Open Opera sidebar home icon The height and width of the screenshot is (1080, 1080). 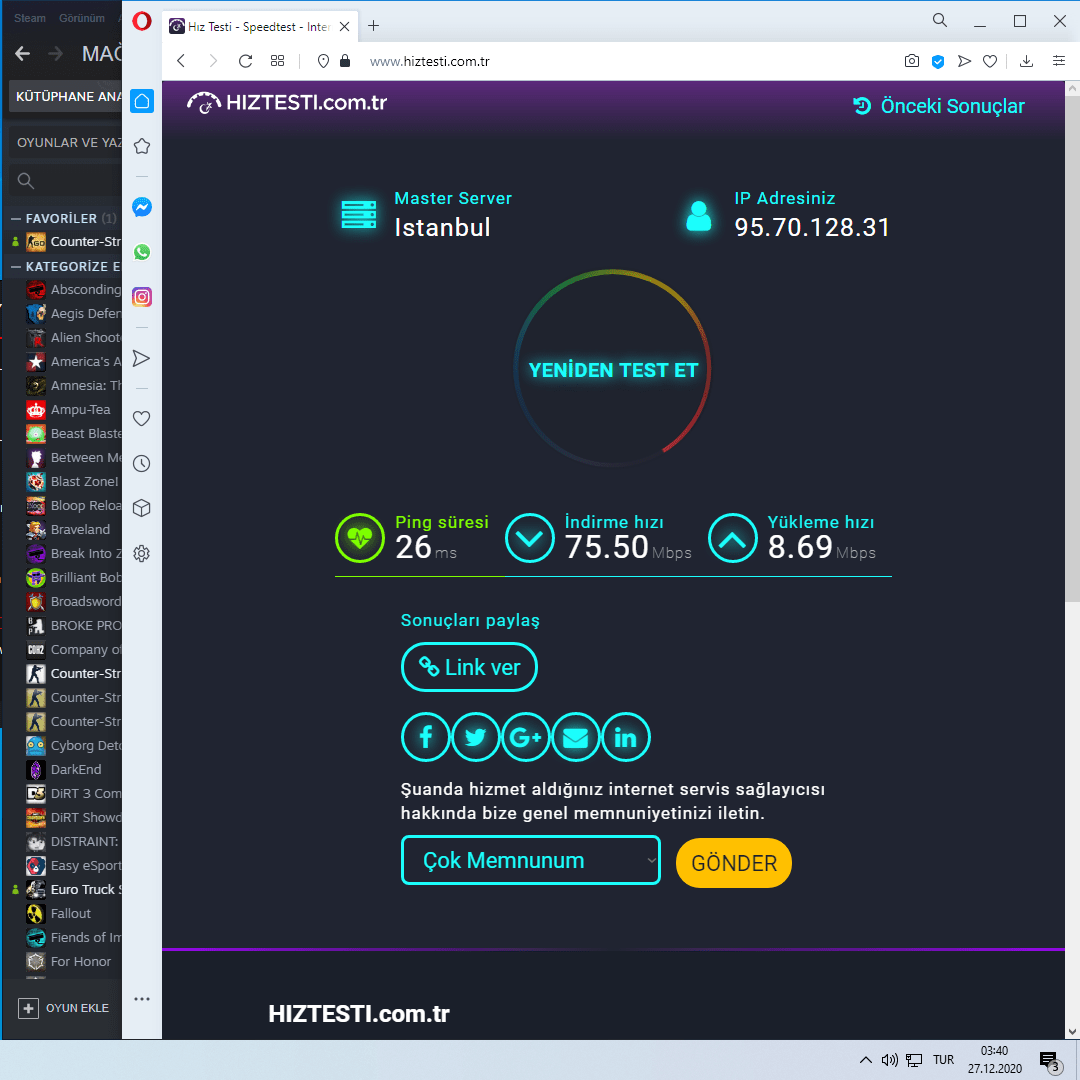tap(142, 101)
